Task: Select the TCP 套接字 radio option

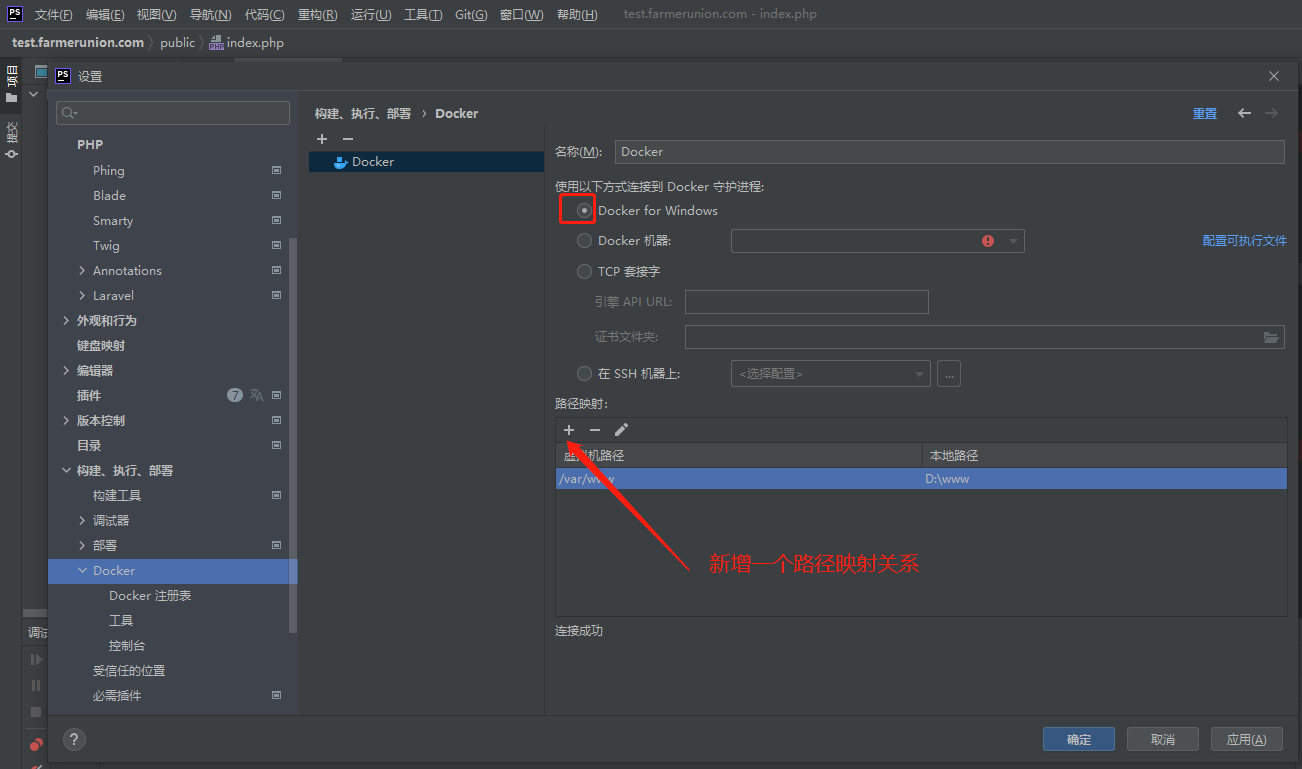Action: (585, 271)
